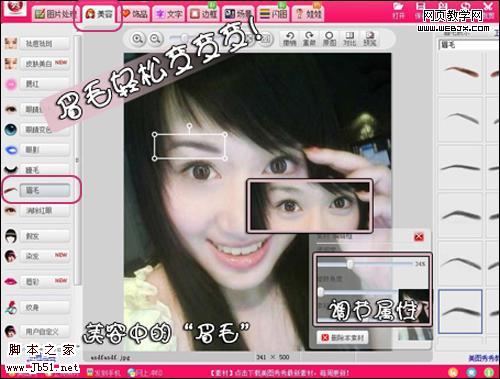This screenshot has height=379, width=500.
Task: Choose the fourth eyebrow thumbnail, thick dark arch
Action: point(460,215)
